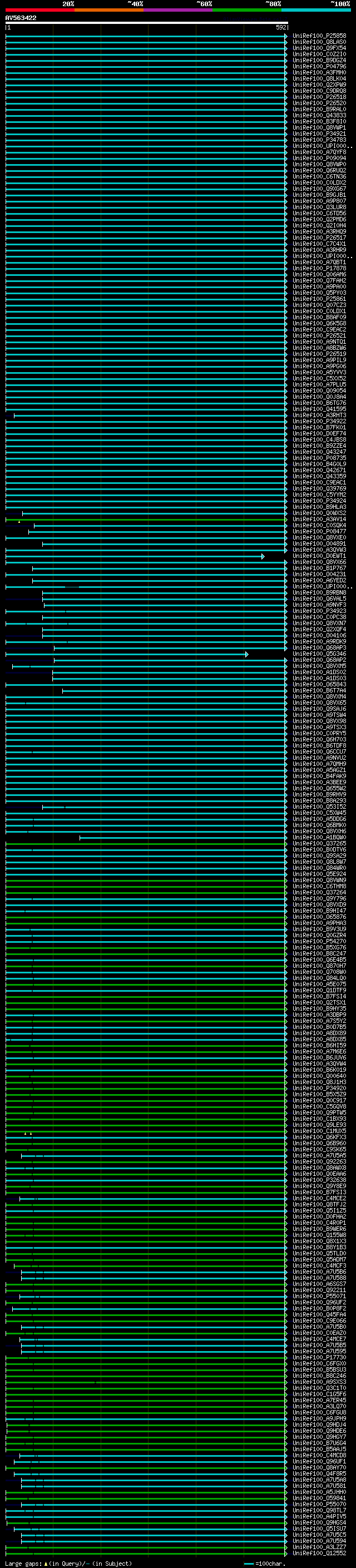Open hit UniRef100_P04796
This screenshot has height=1568, width=356.
(319, 66)
